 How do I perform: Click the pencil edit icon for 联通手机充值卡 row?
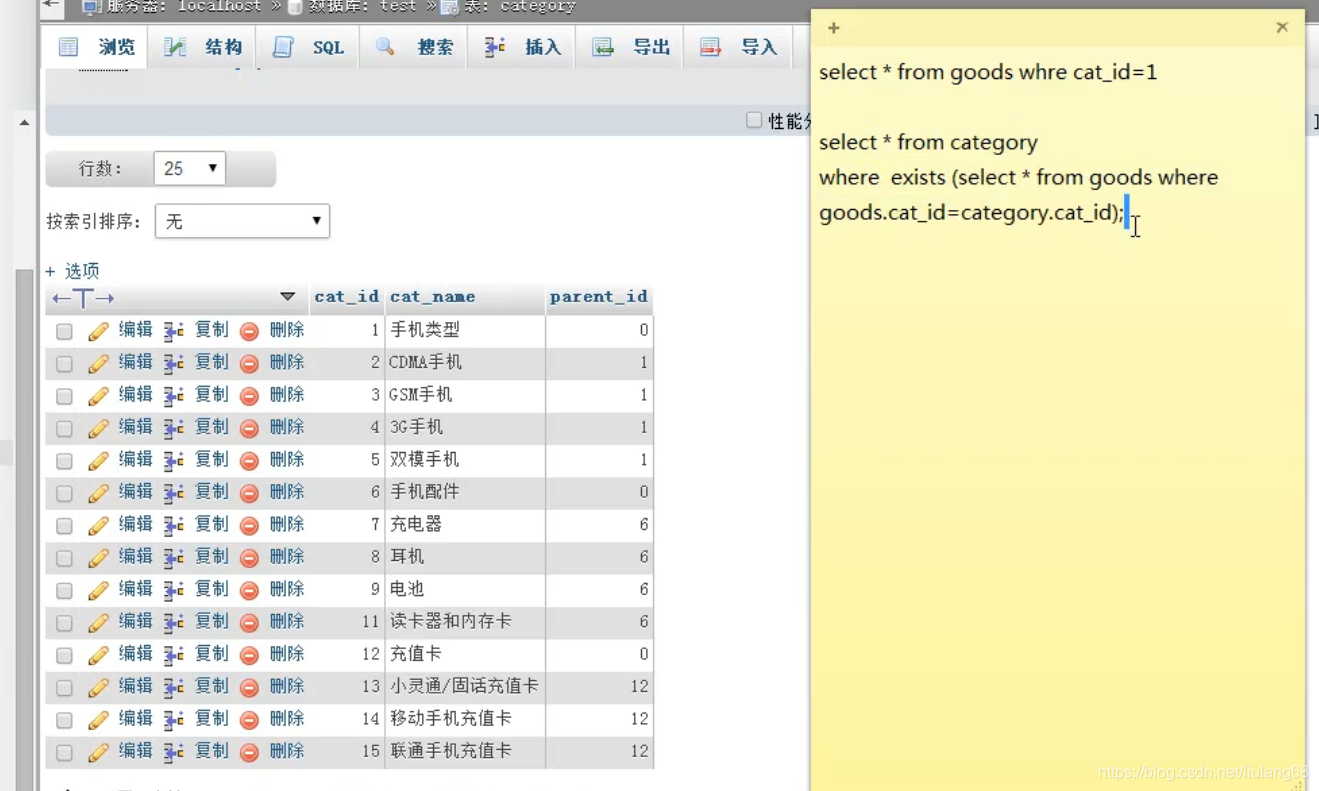point(98,752)
